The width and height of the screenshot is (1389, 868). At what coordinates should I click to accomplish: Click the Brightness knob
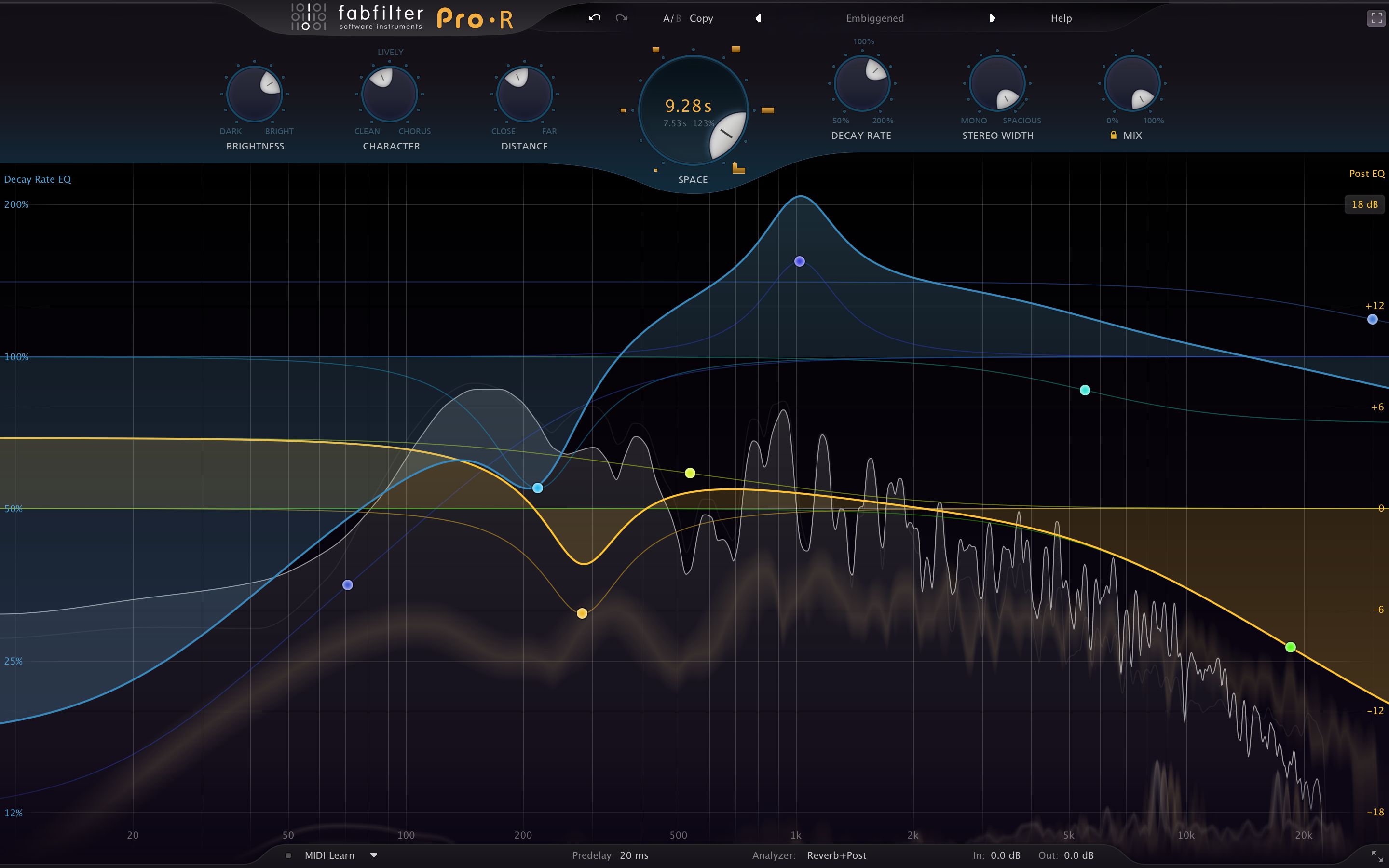click(x=254, y=94)
